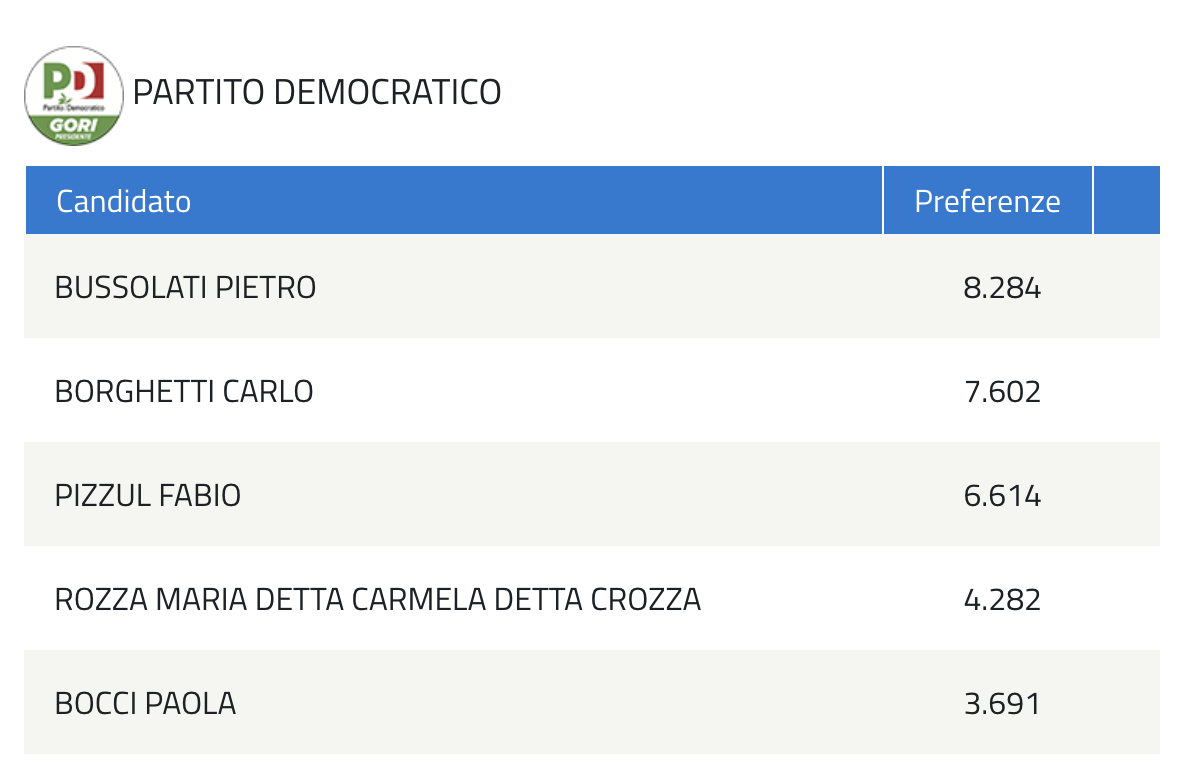The width and height of the screenshot is (1184, 770).
Task: Select ROZZA MARIA DETTA CARMELA DETTA CROZZA
Action: click(x=378, y=600)
